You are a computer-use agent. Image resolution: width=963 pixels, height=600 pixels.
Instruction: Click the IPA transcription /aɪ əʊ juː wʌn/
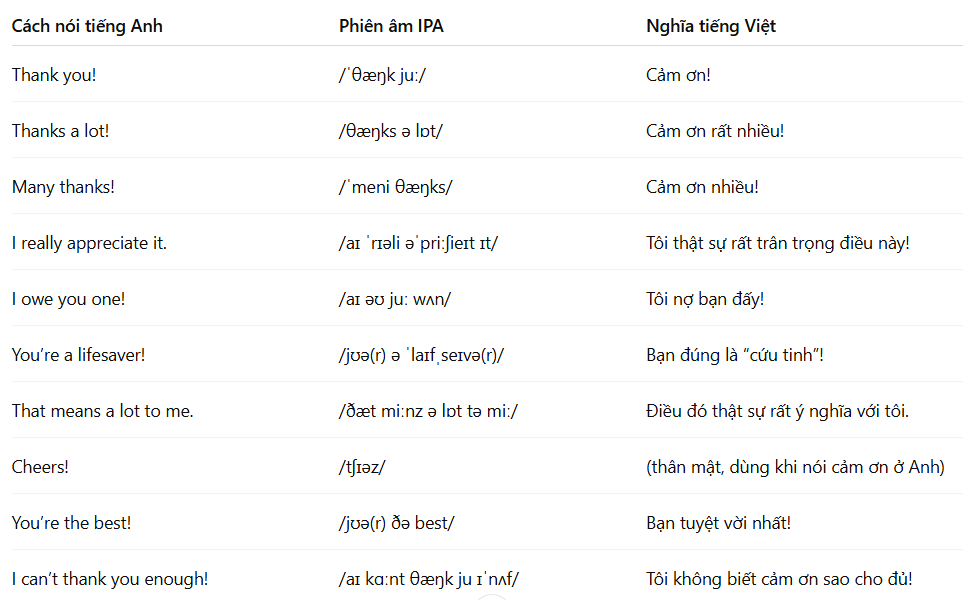pos(395,299)
